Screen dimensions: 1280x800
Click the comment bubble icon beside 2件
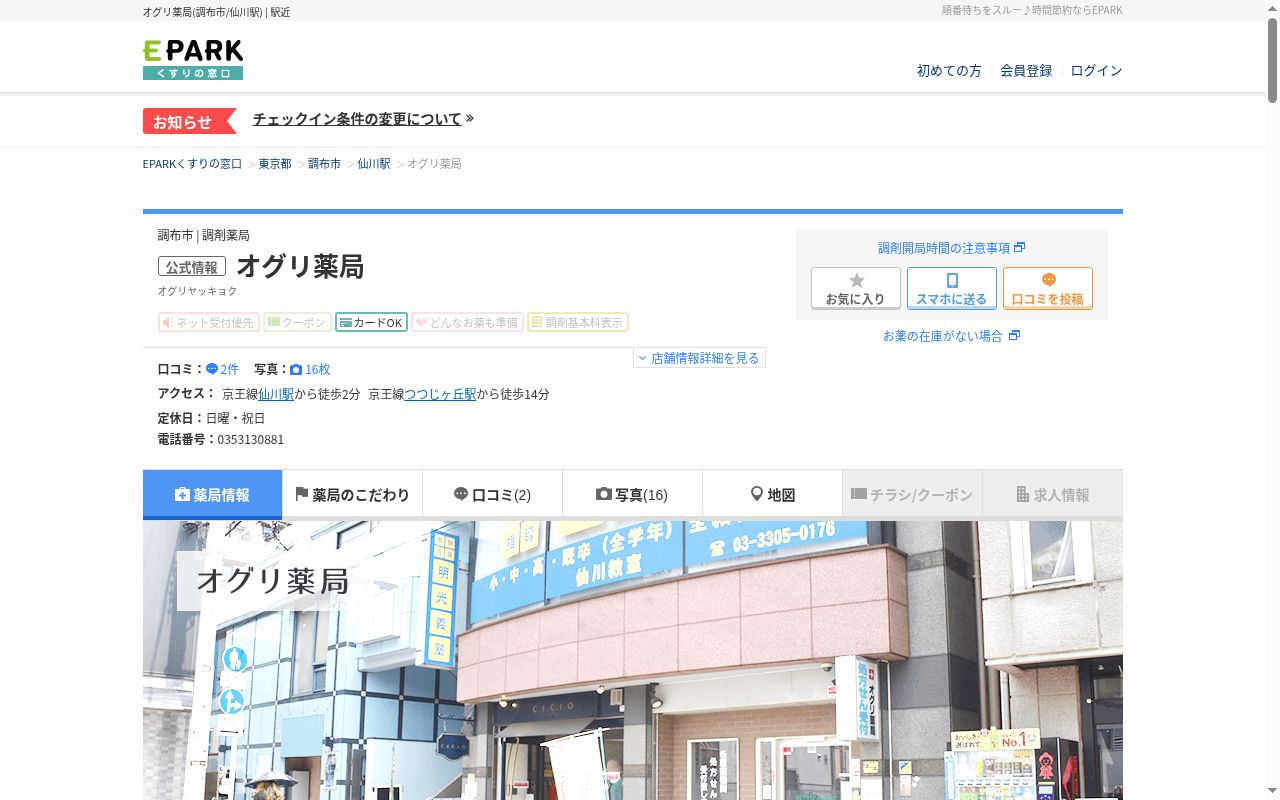tap(212, 369)
